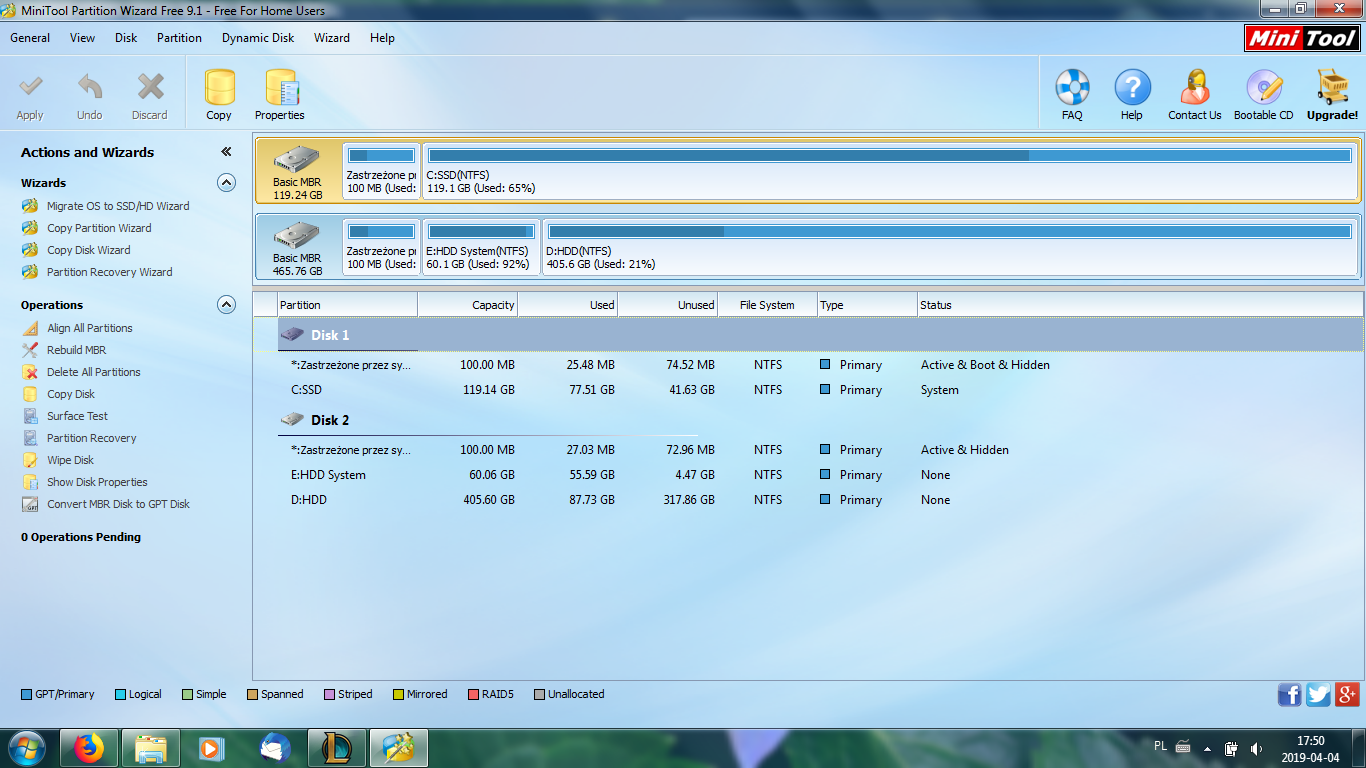Open the Google Plus share icon
Image resolution: width=1366 pixels, height=768 pixels.
click(x=1347, y=694)
